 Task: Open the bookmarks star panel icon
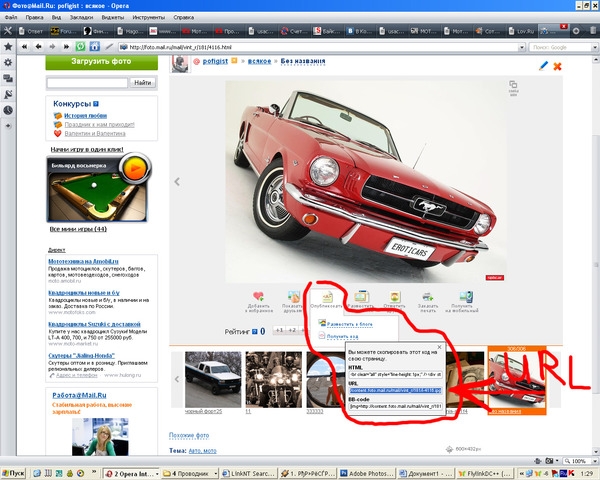8,47
